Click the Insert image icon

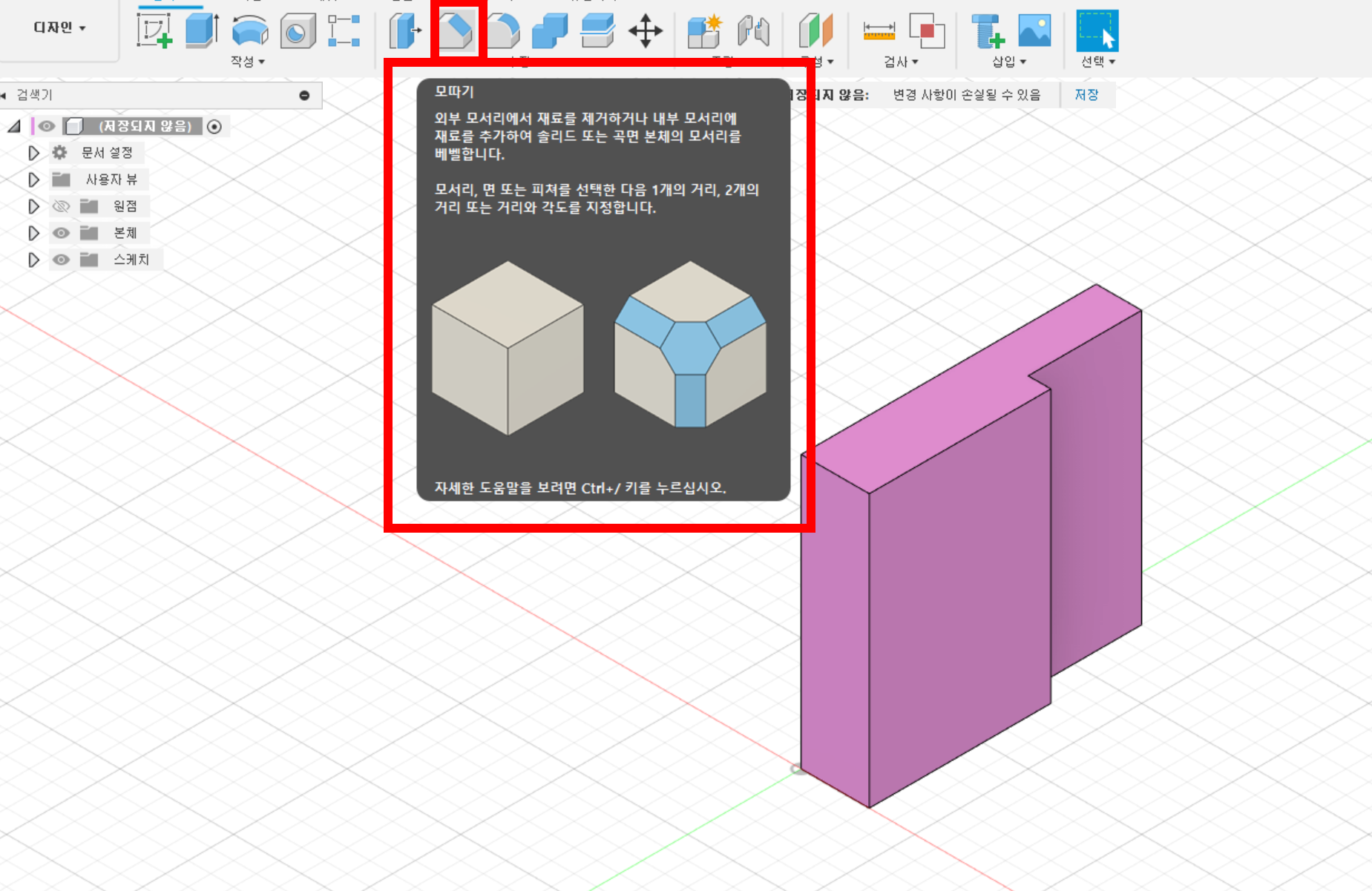1035,31
